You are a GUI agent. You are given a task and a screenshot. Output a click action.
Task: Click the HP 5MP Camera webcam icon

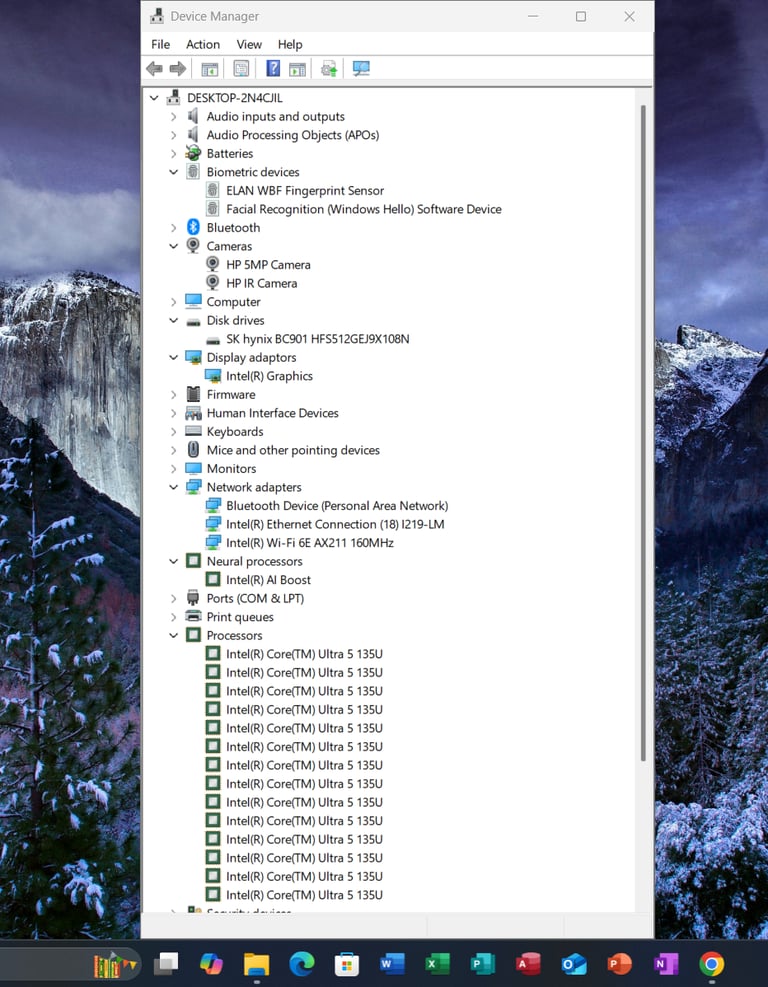pos(213,264)
